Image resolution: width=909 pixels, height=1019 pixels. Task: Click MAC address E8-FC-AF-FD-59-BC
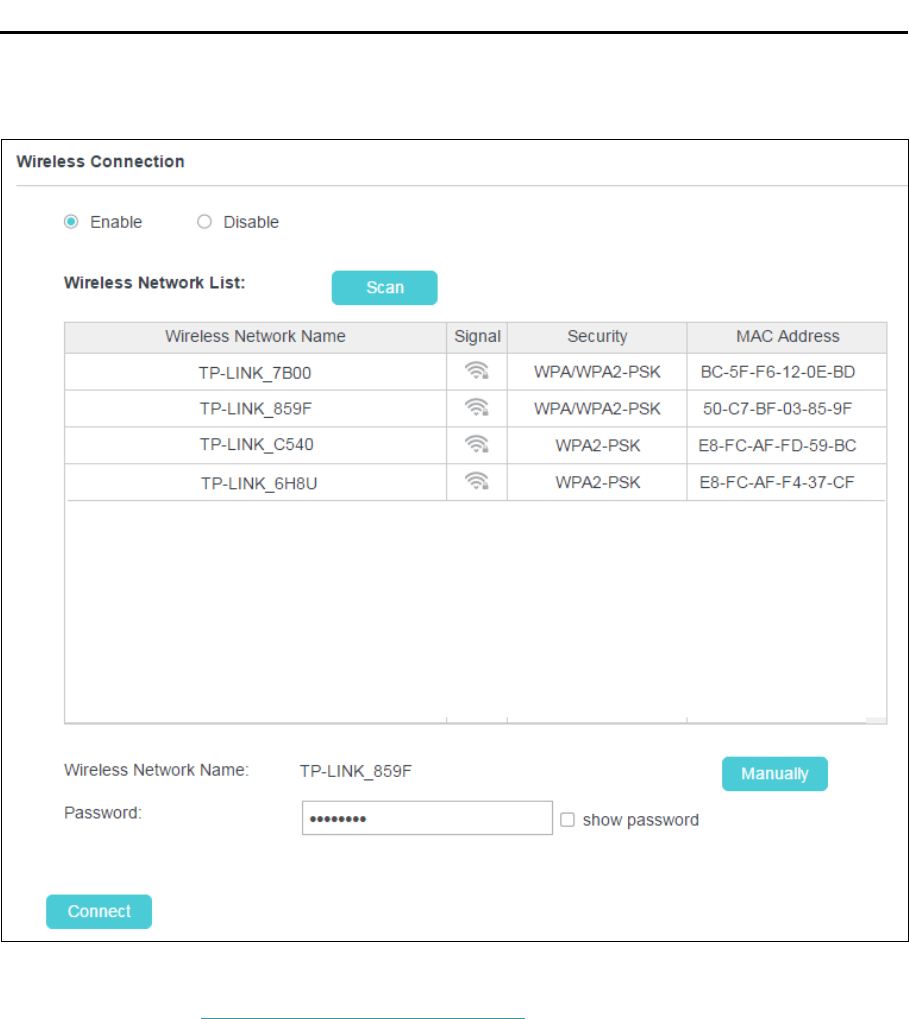tap(777, 445)
